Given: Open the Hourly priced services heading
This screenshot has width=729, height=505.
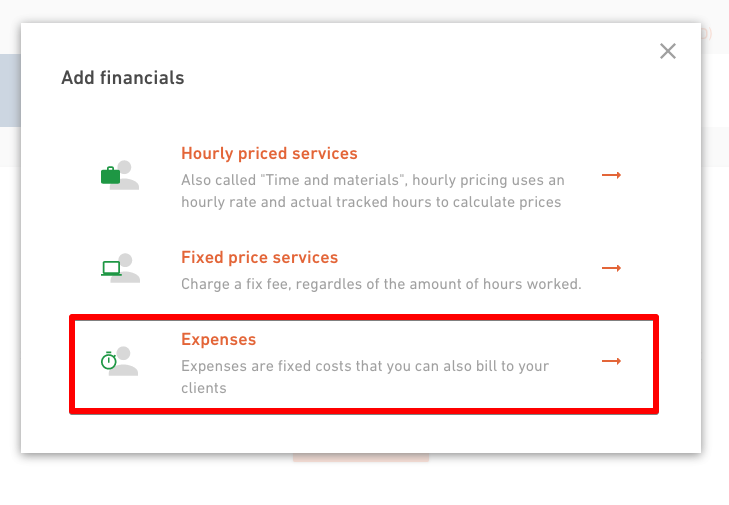Looking at the screenshot, I should pyautogui.click(x=269, y=153).
